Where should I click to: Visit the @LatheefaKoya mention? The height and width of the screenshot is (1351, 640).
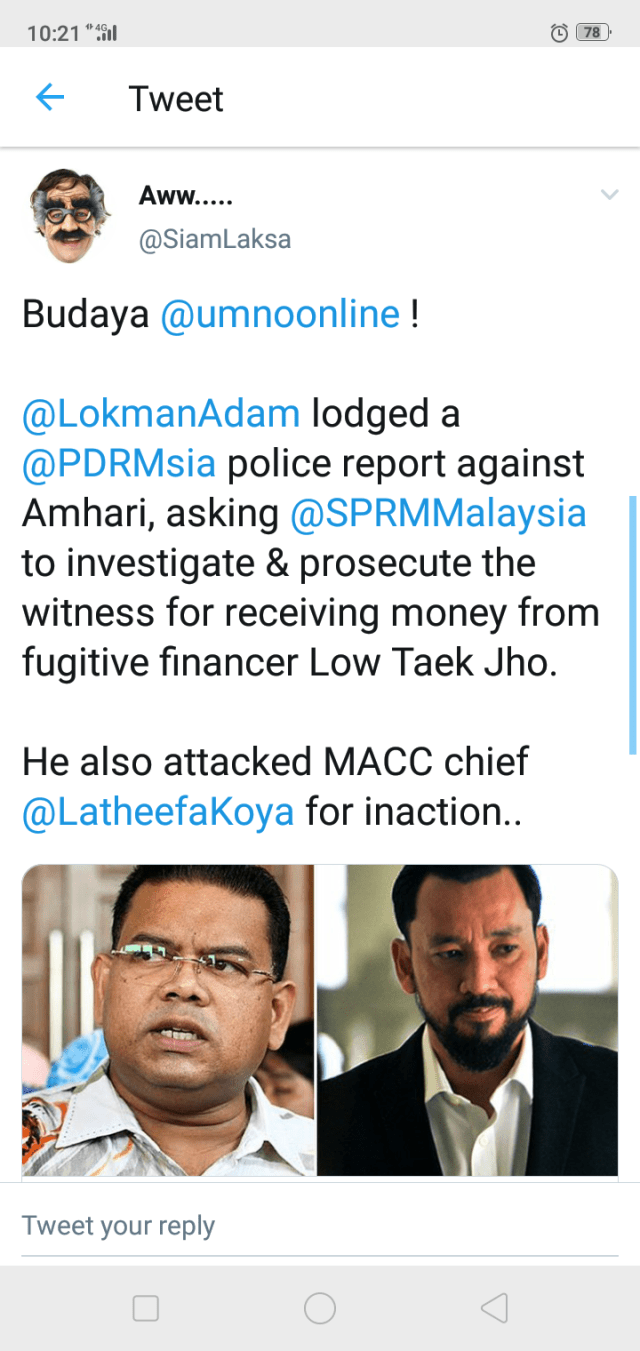click(x=158, y=811)
